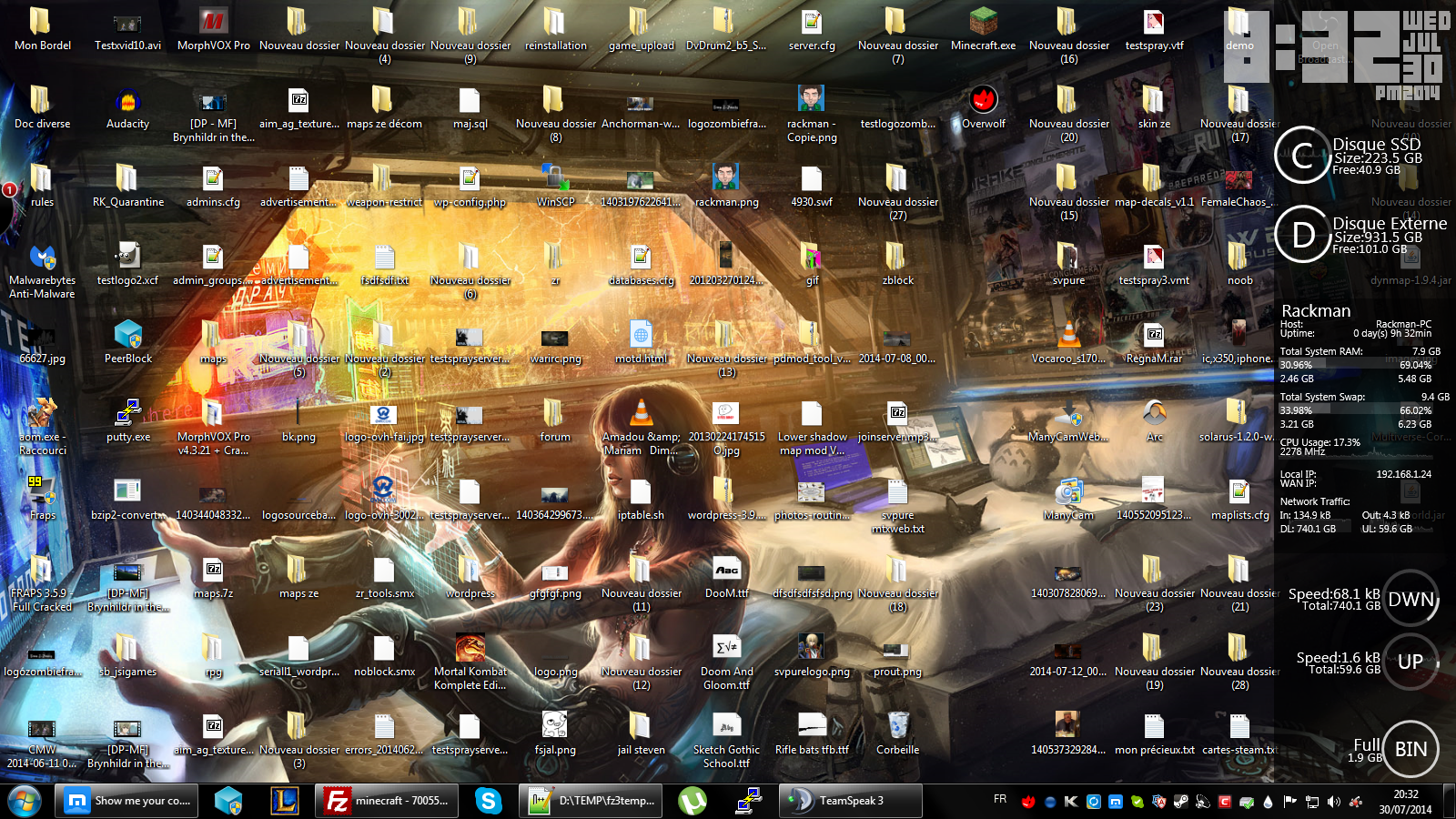Click the BIN recycle widget circle
Image resolution: width=1456 pixels, height=819 pixels.
[x=1410, y=749]
